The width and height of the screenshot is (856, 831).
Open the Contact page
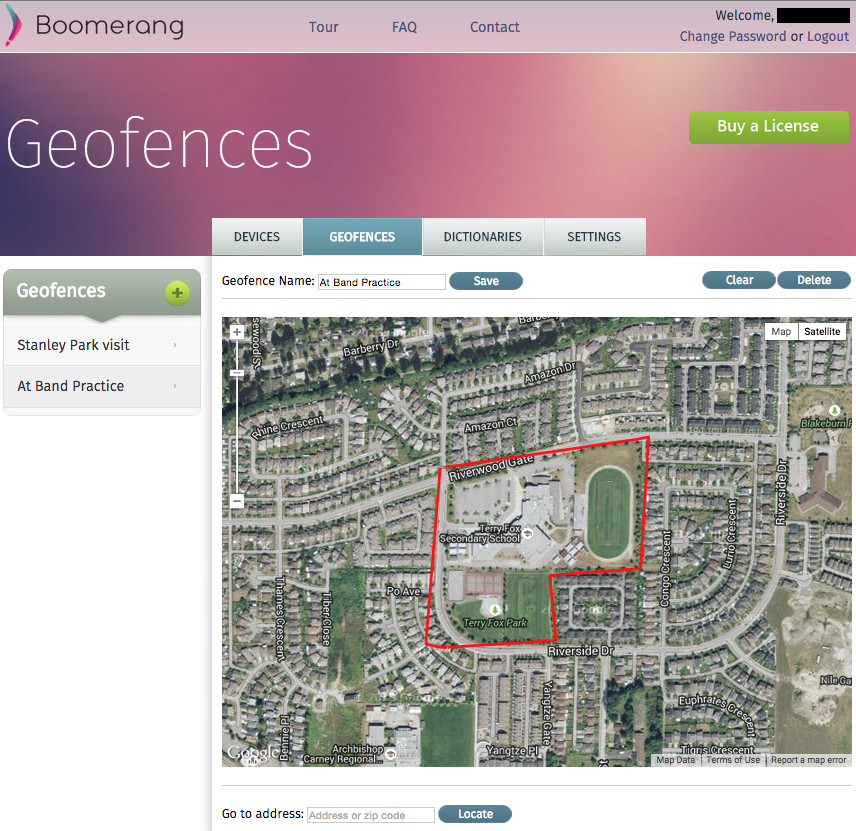495,27
